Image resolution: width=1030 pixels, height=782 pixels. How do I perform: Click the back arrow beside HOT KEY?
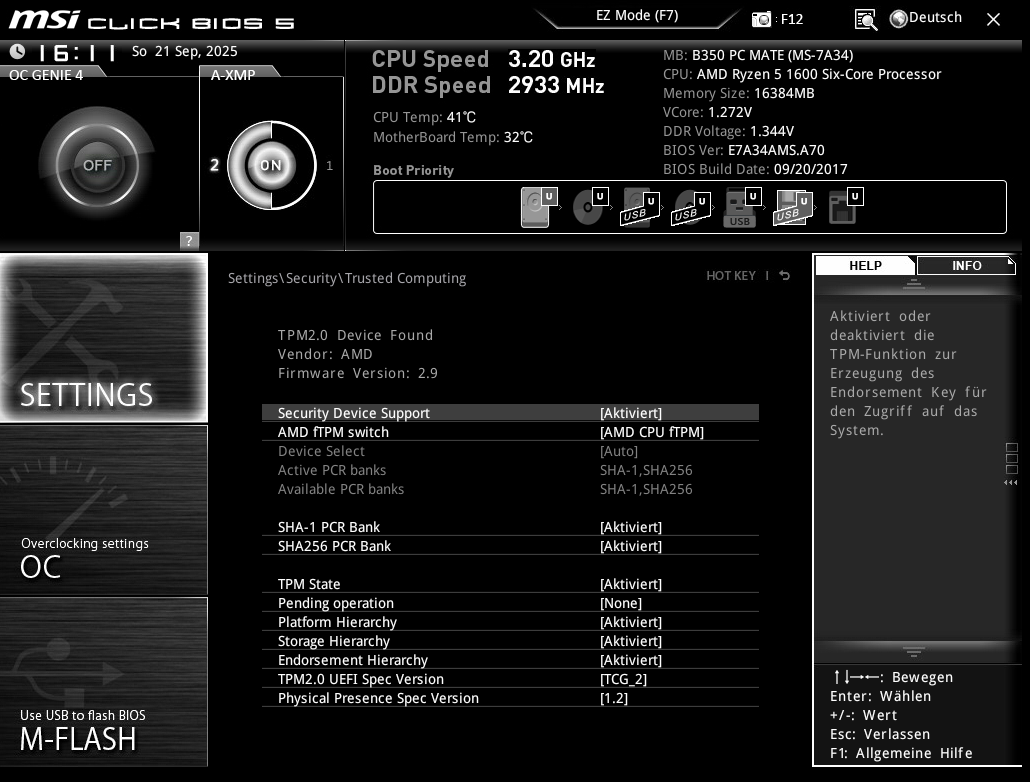coord(784,275)
